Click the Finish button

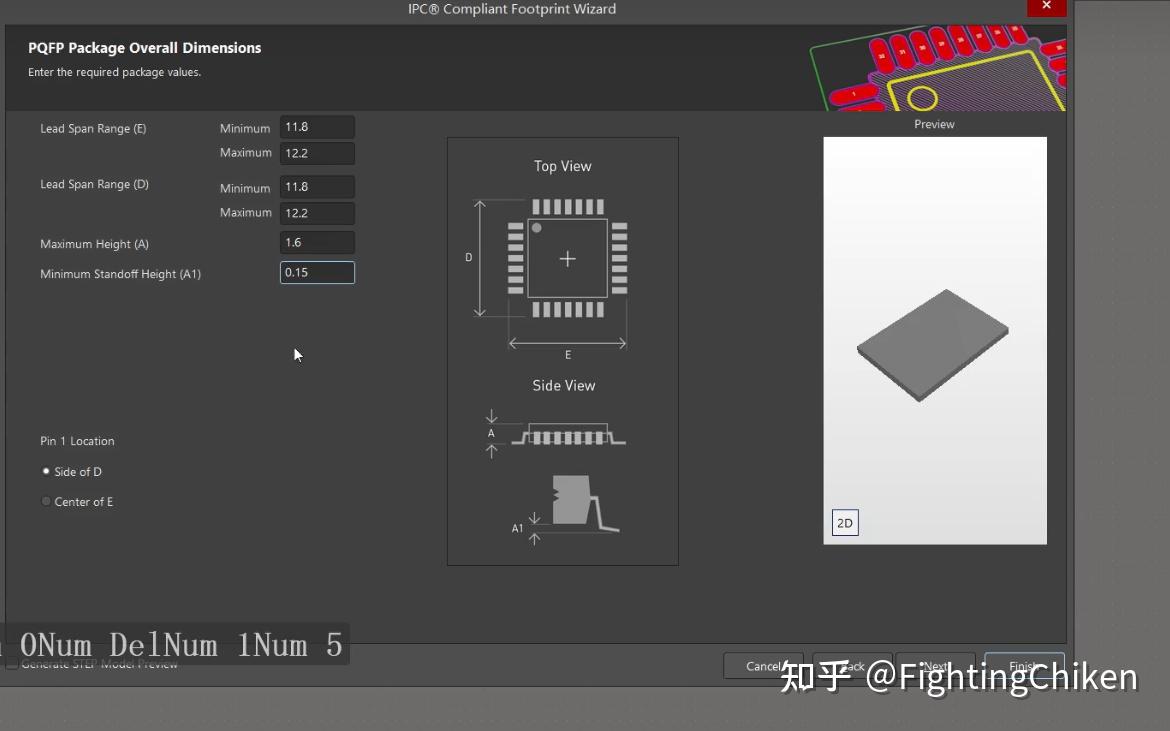click(x=1024, y=666)
